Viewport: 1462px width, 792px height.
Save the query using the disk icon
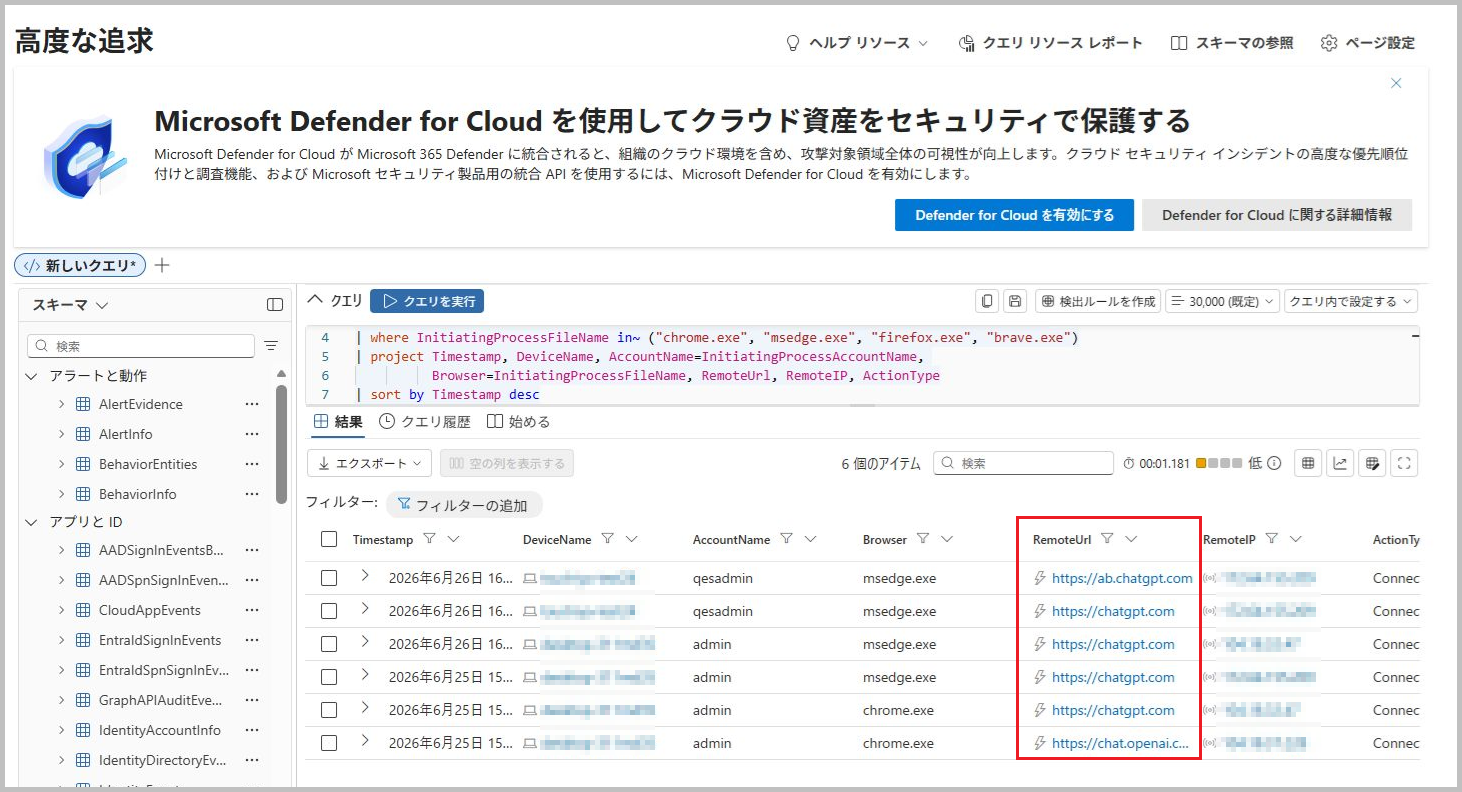pos(1015,301)
